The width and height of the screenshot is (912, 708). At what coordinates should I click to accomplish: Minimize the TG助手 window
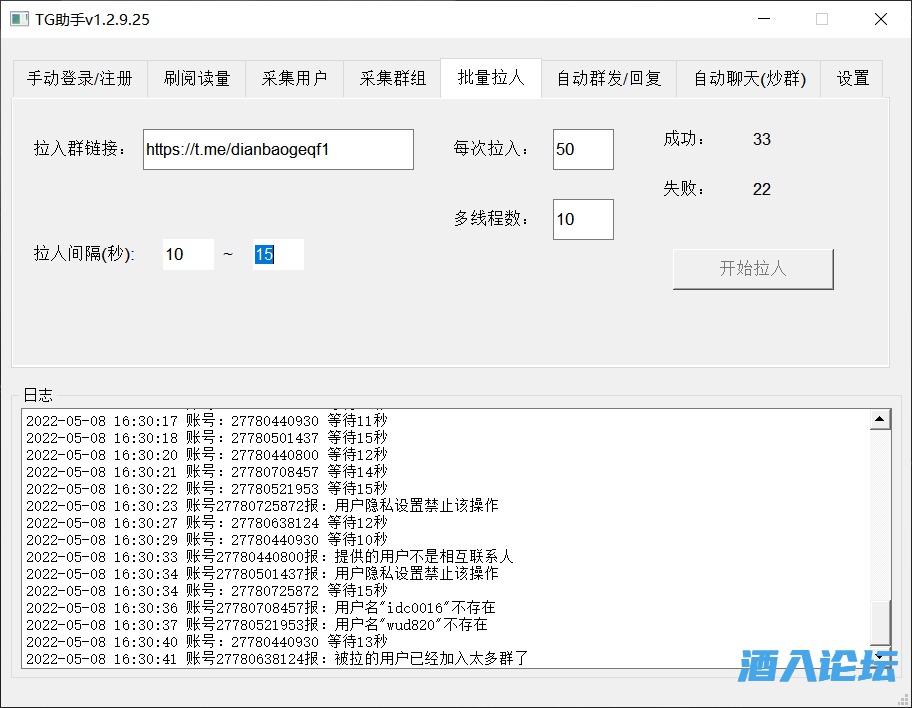pyautogui.click(x=763, y=19)
